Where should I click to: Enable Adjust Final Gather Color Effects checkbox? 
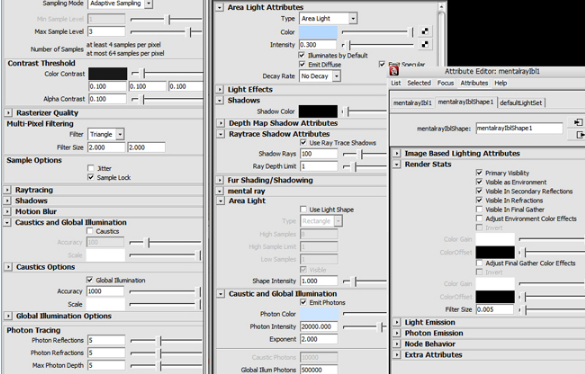point(479,263)
